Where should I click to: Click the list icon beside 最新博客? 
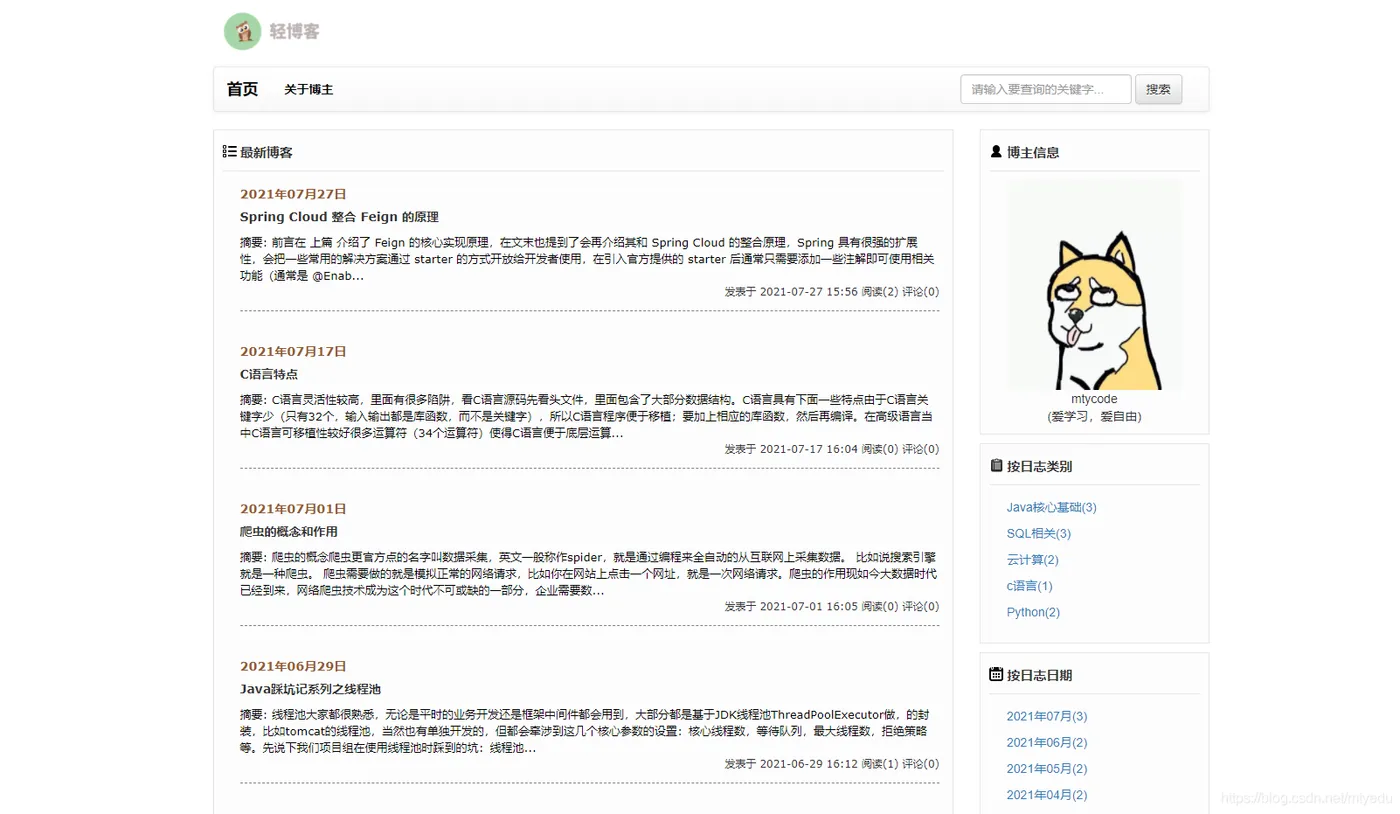coord(229,152)
